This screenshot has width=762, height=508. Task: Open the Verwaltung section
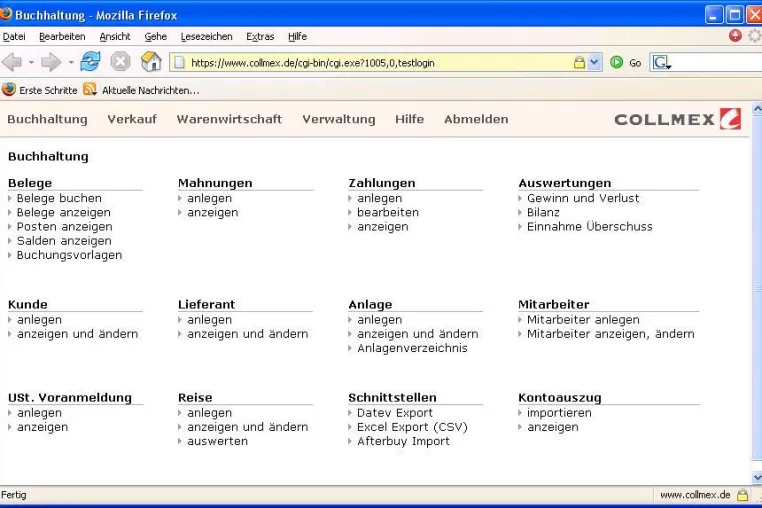(x=339, y=119)
